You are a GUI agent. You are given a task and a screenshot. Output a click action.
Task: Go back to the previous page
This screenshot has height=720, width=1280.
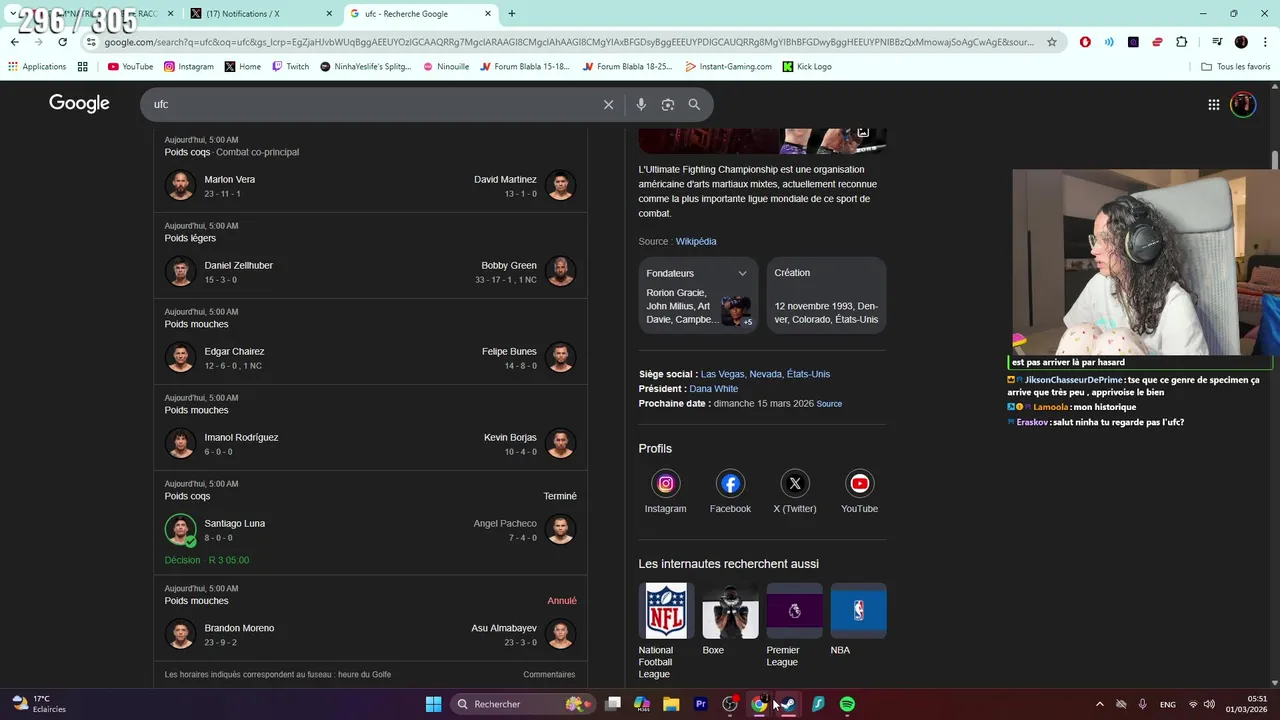click(x=15, y=42)
